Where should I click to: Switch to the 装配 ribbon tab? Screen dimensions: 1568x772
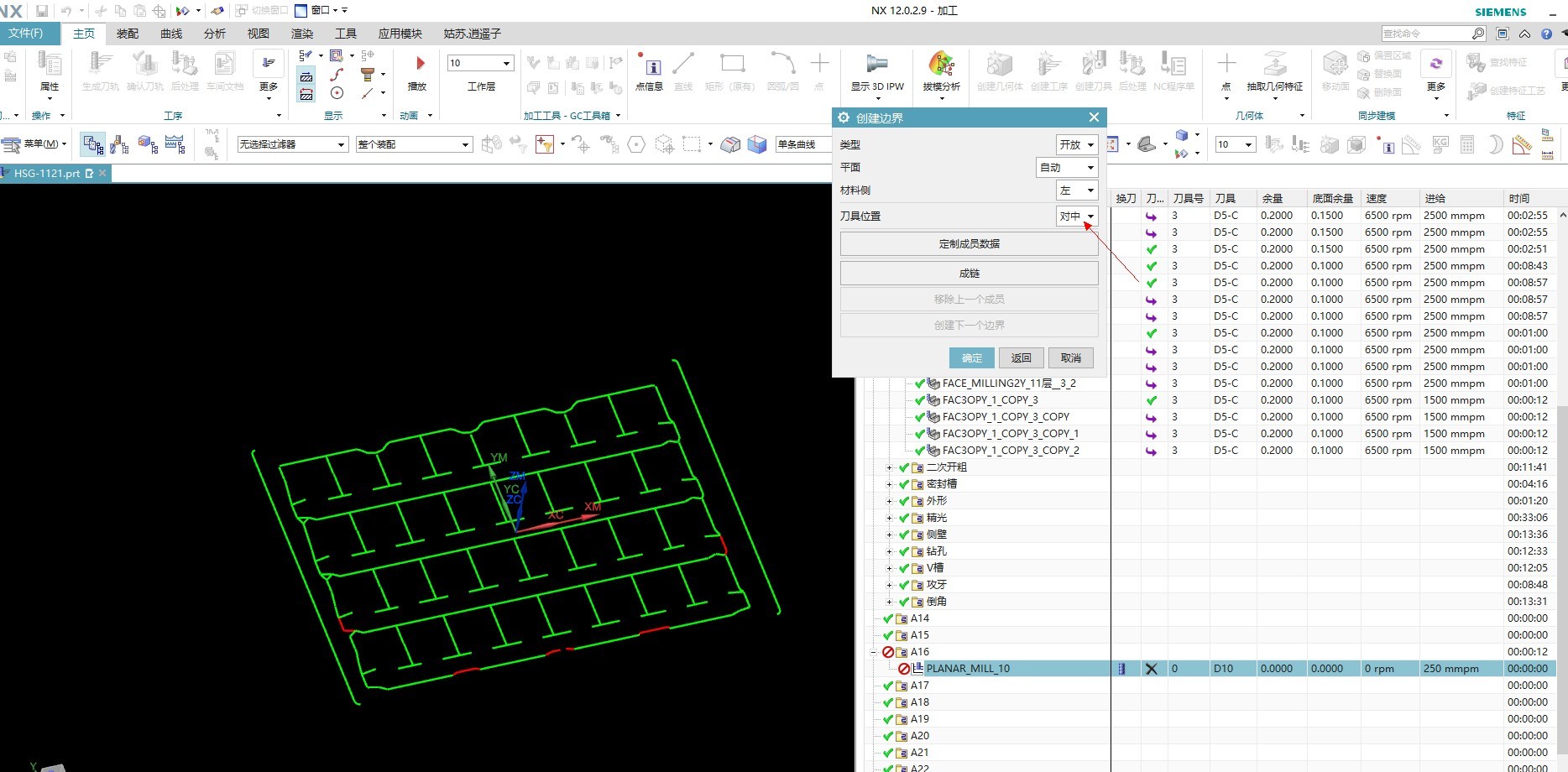(x=128, y=34)
